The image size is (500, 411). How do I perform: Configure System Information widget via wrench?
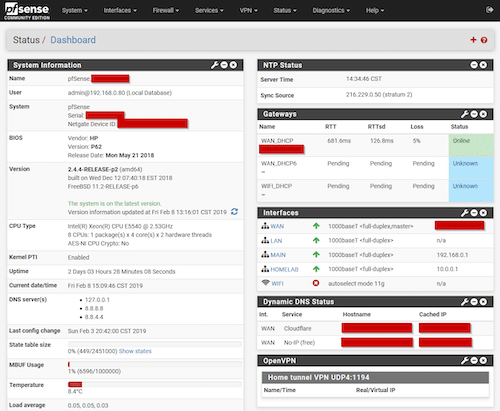point(214,65)
